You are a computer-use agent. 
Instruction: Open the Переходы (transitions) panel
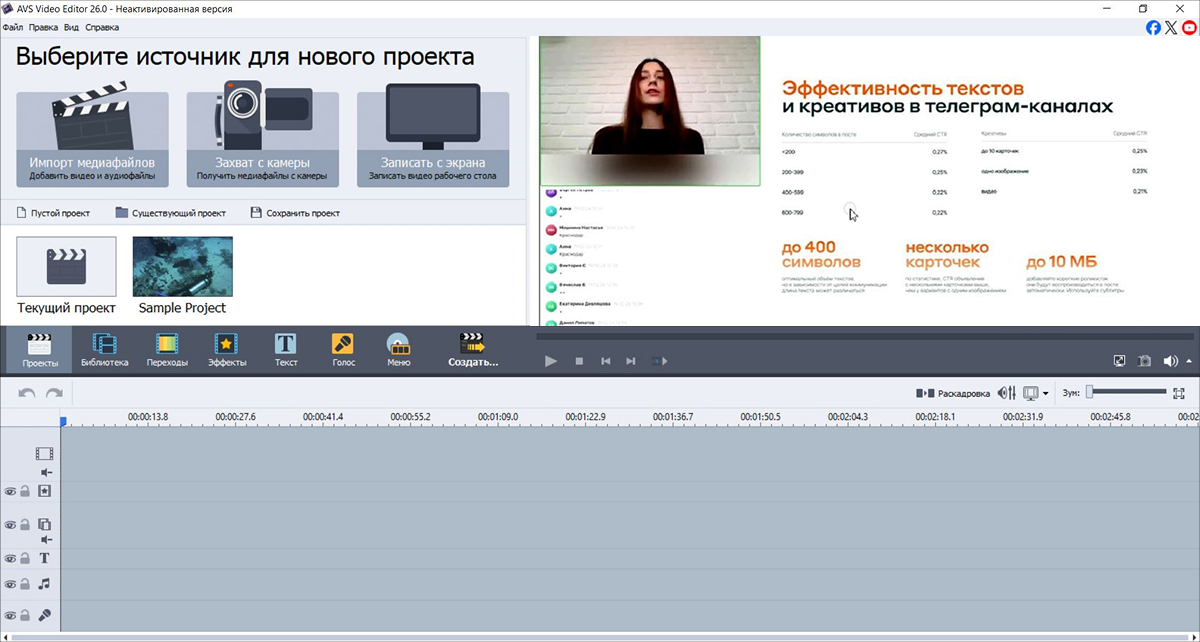pos(167,349)
